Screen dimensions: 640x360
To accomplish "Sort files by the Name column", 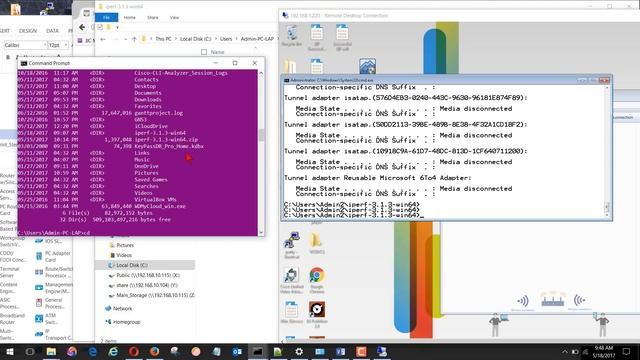I will tap(218, 52).
